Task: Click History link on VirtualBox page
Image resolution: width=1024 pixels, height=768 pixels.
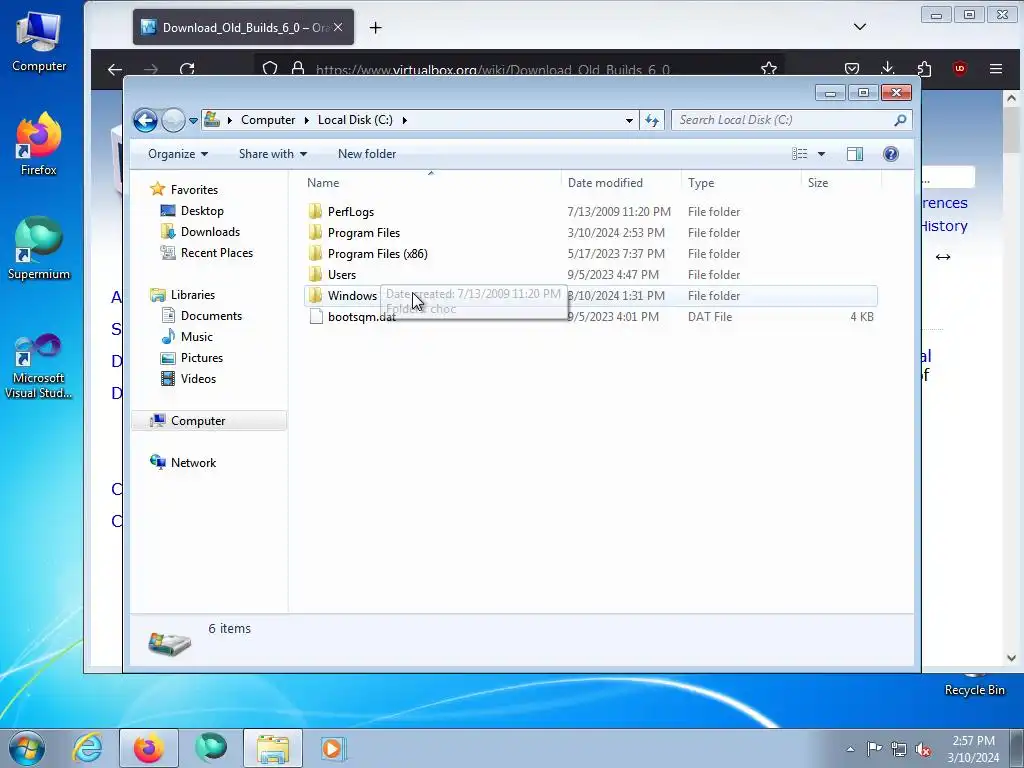Action: 944,226
